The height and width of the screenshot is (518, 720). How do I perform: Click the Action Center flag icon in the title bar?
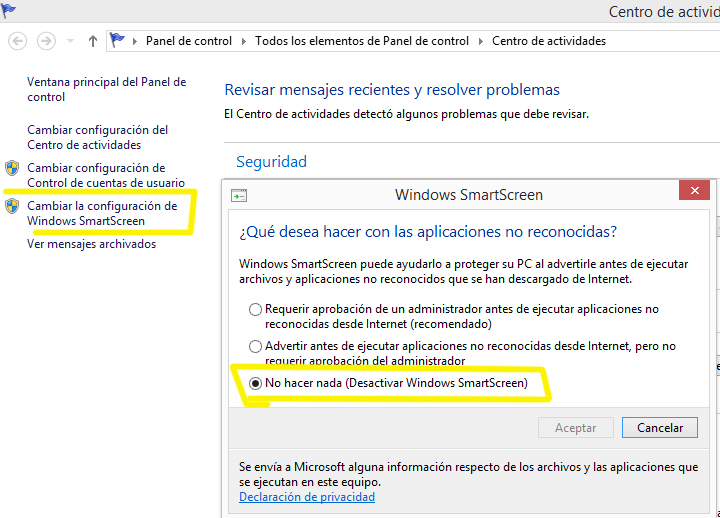8,10
